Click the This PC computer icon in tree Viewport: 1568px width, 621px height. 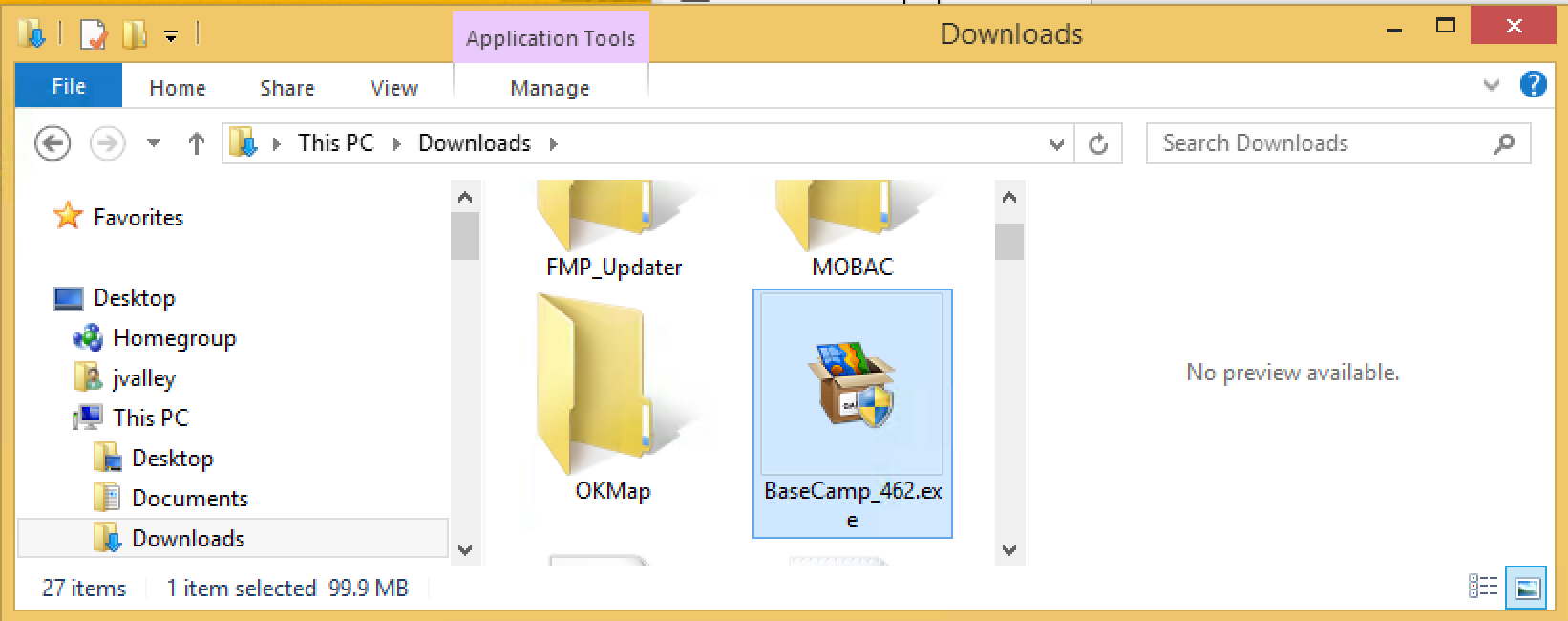(88, 418)
